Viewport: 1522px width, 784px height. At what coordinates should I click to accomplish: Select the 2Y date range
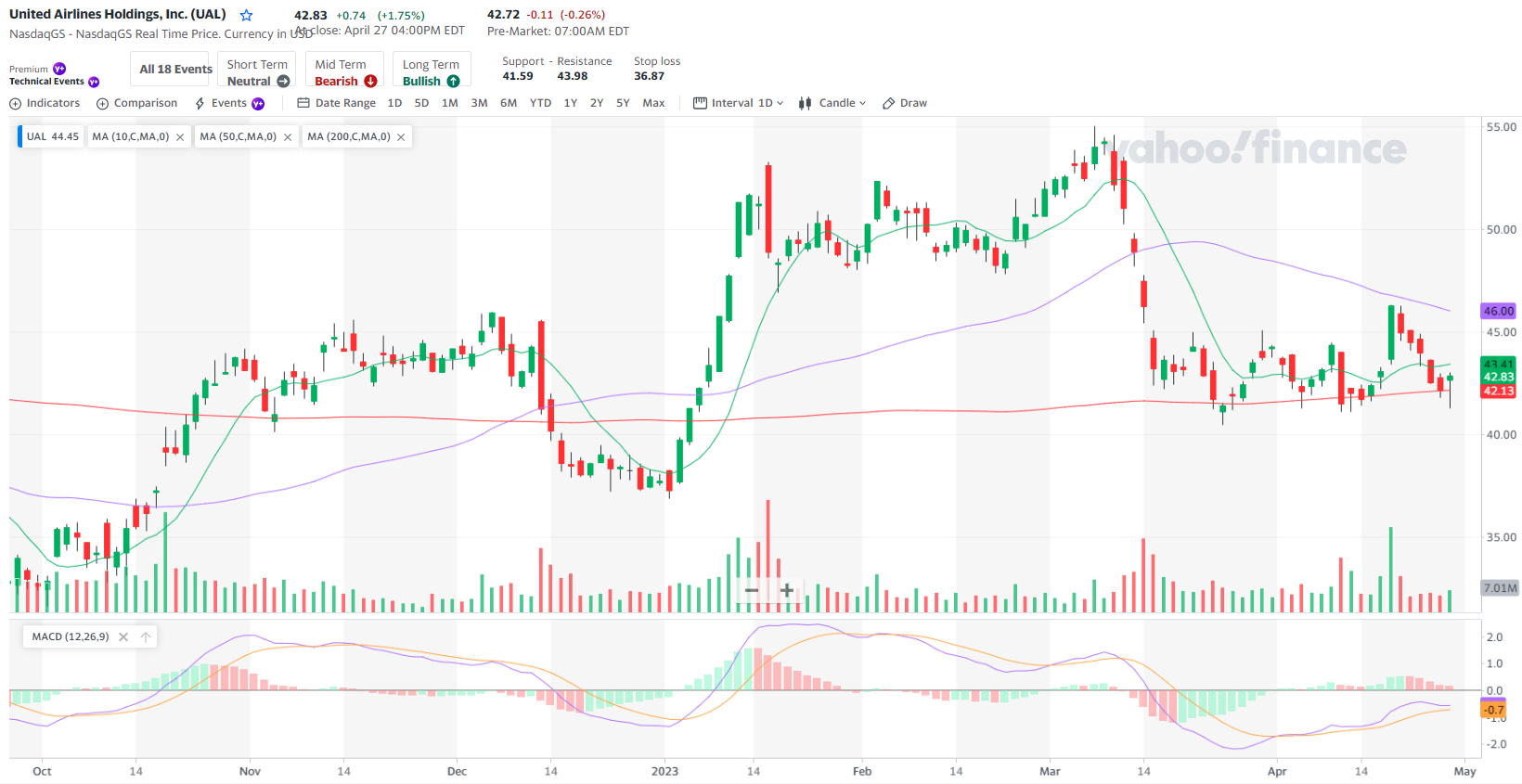click(x=597, y=103)
